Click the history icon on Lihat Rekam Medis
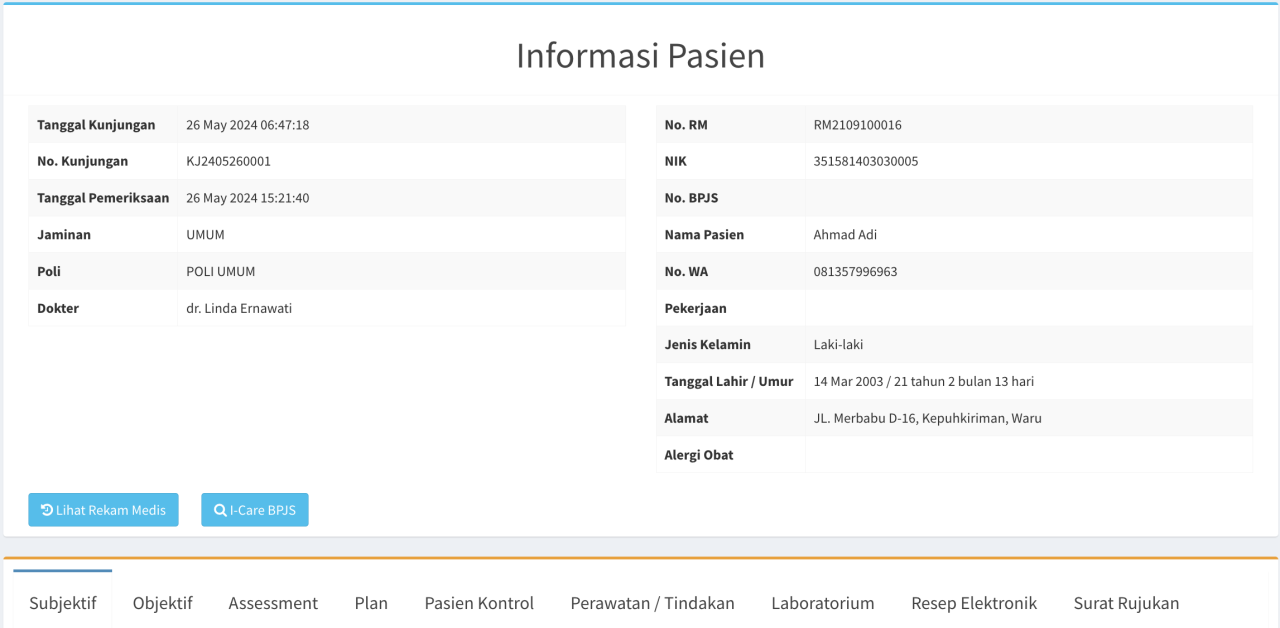This screenshot has width=1280, height=628. coord(47,510)
